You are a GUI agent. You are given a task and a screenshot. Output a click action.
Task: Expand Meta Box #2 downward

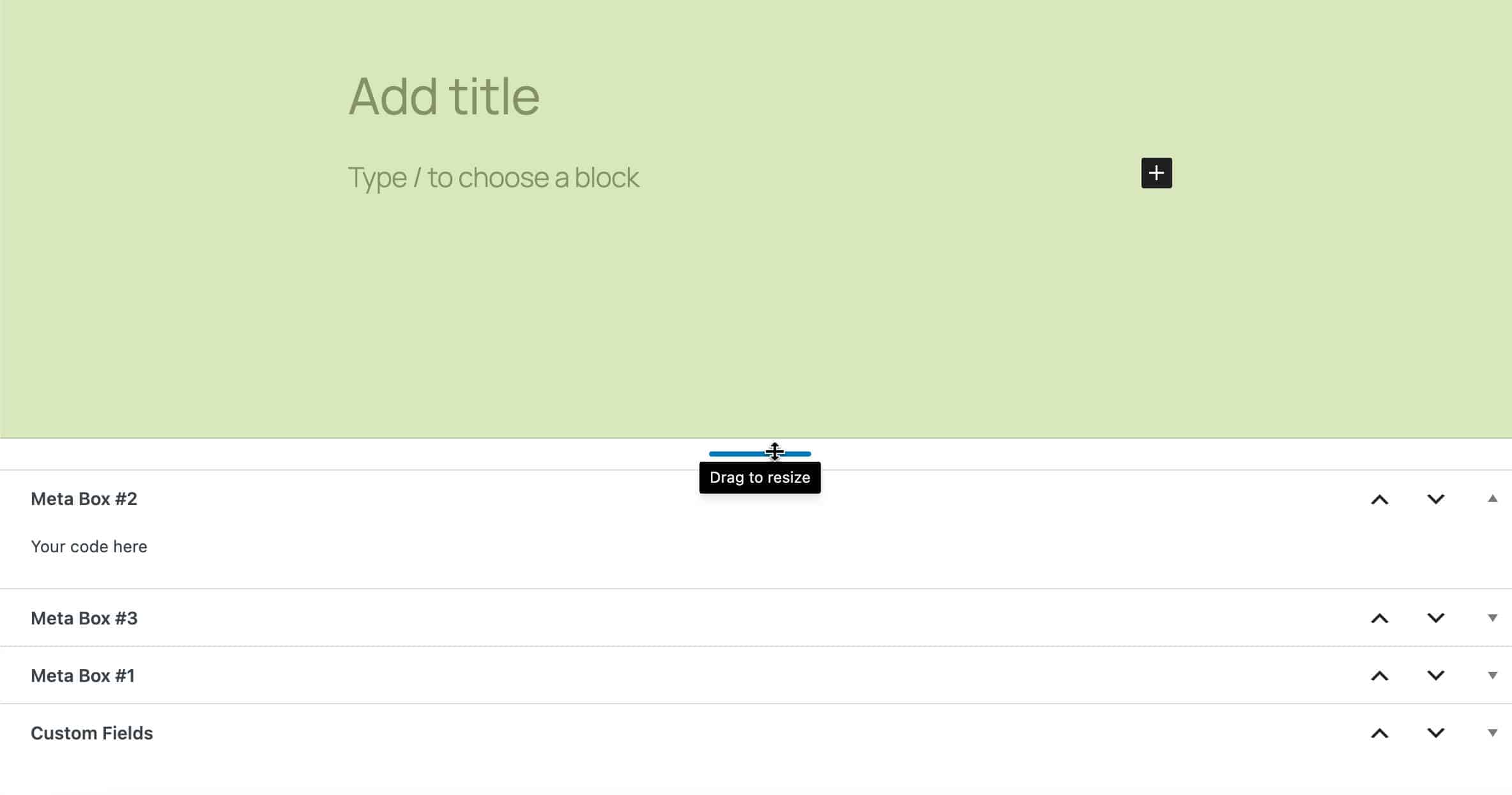pos(1436,498)
